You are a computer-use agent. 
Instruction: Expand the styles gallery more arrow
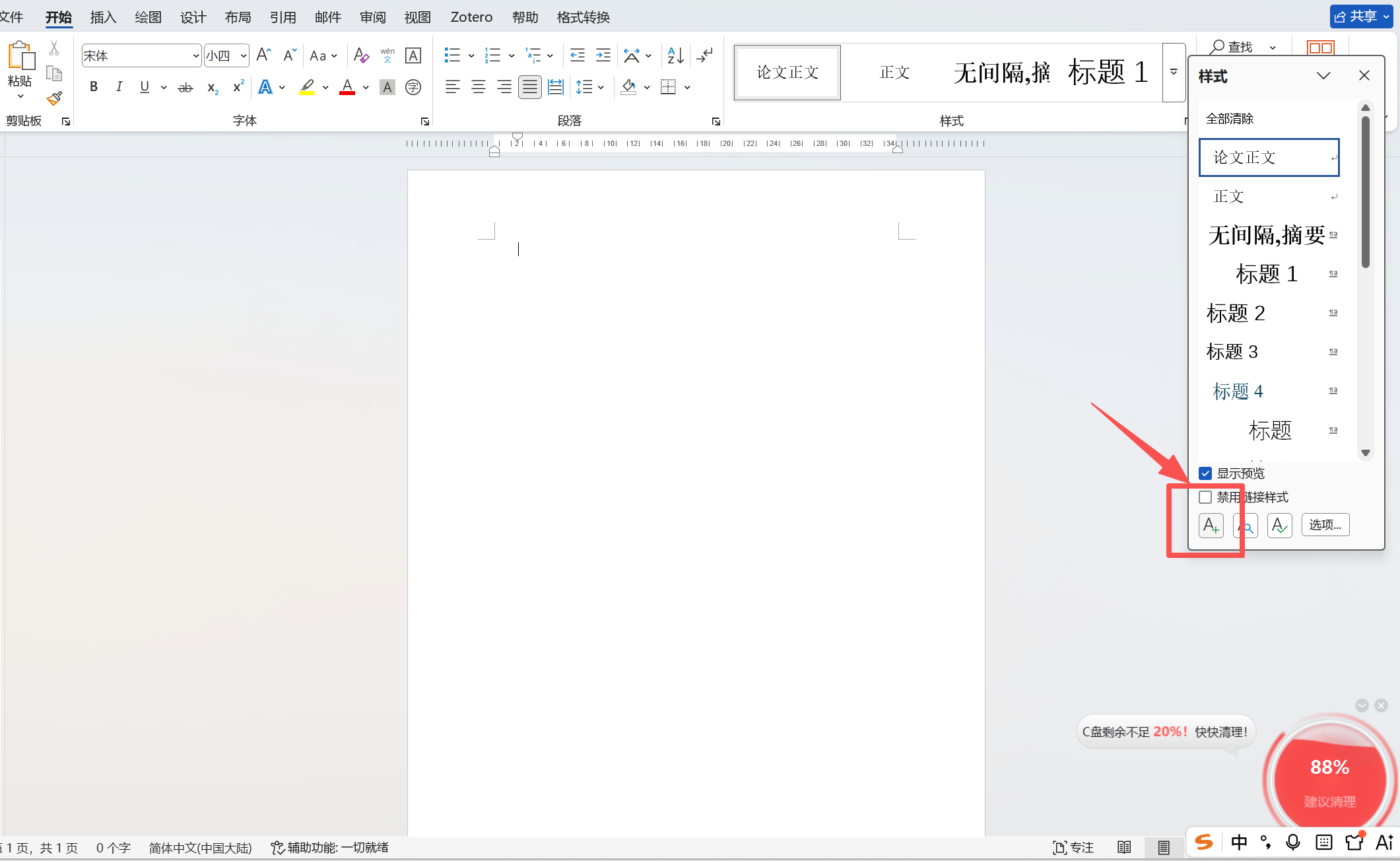coord(1174,72)
